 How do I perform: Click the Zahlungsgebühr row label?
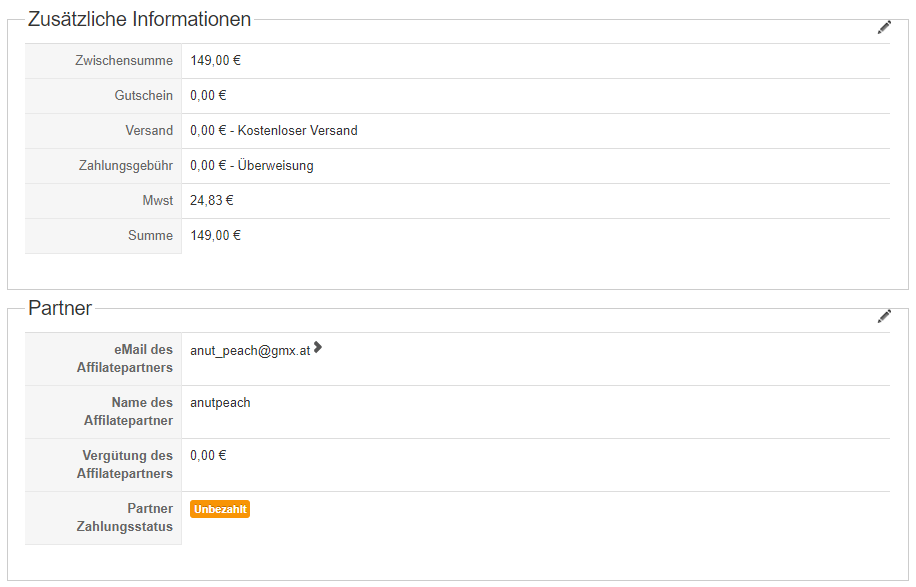125,166
